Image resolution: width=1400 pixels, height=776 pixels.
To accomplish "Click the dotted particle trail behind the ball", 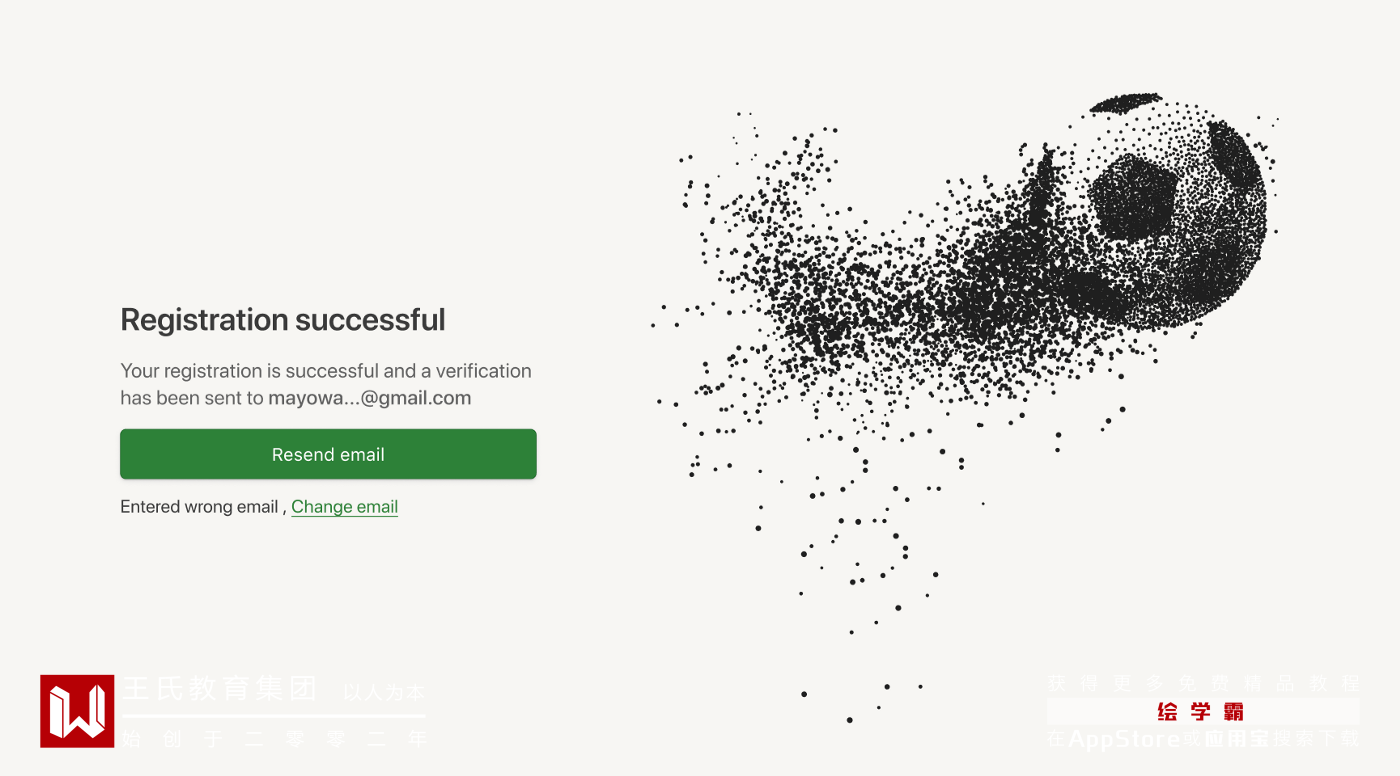I will (x=850, y=320).
